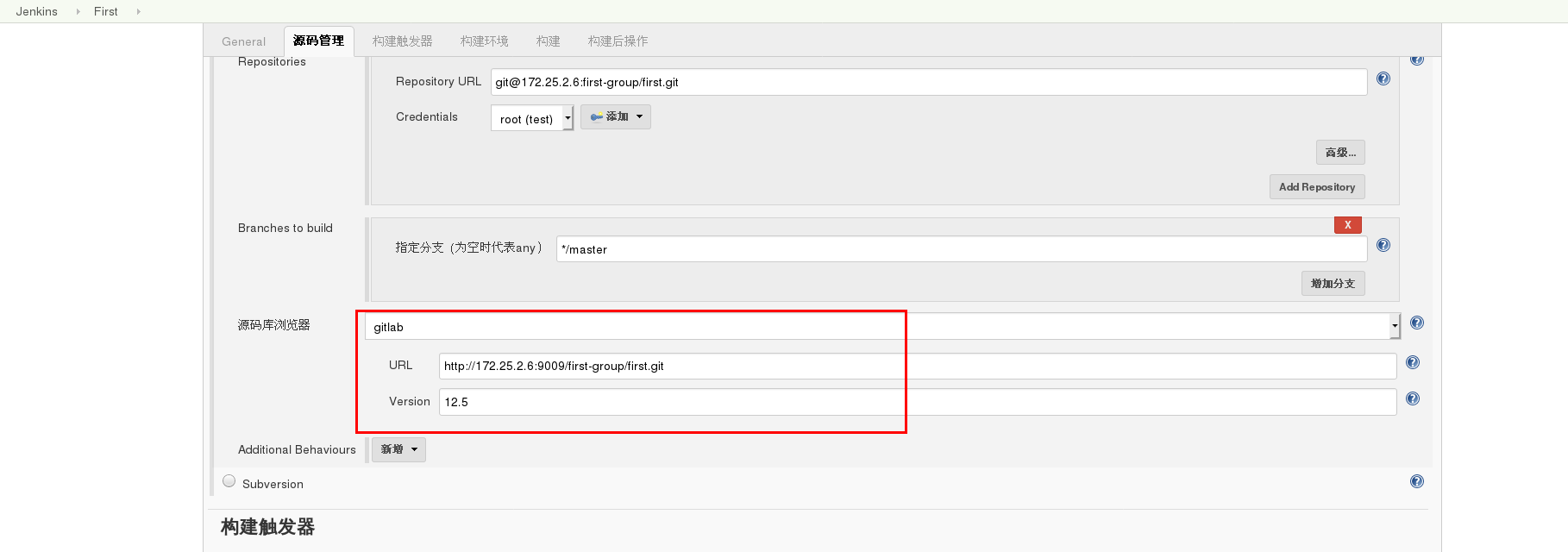This screenshot has width=1568, height=552.
Task: Open help icon beside Subversion option
Action: 1417,481
